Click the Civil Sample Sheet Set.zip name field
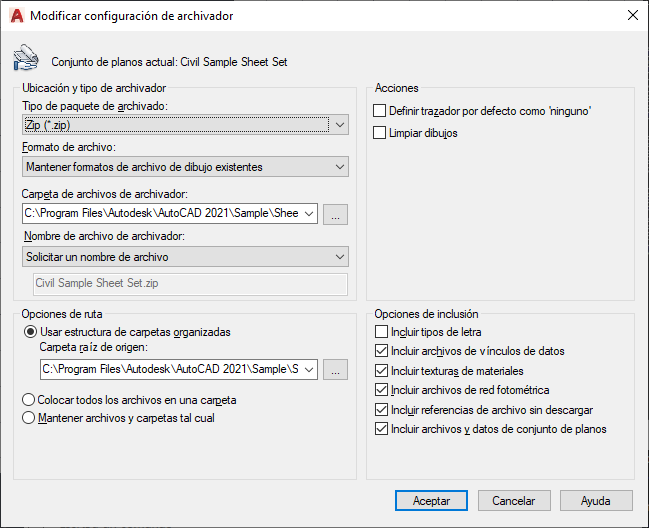This screenshot has width=649, height=528. (x=190, y=283)
